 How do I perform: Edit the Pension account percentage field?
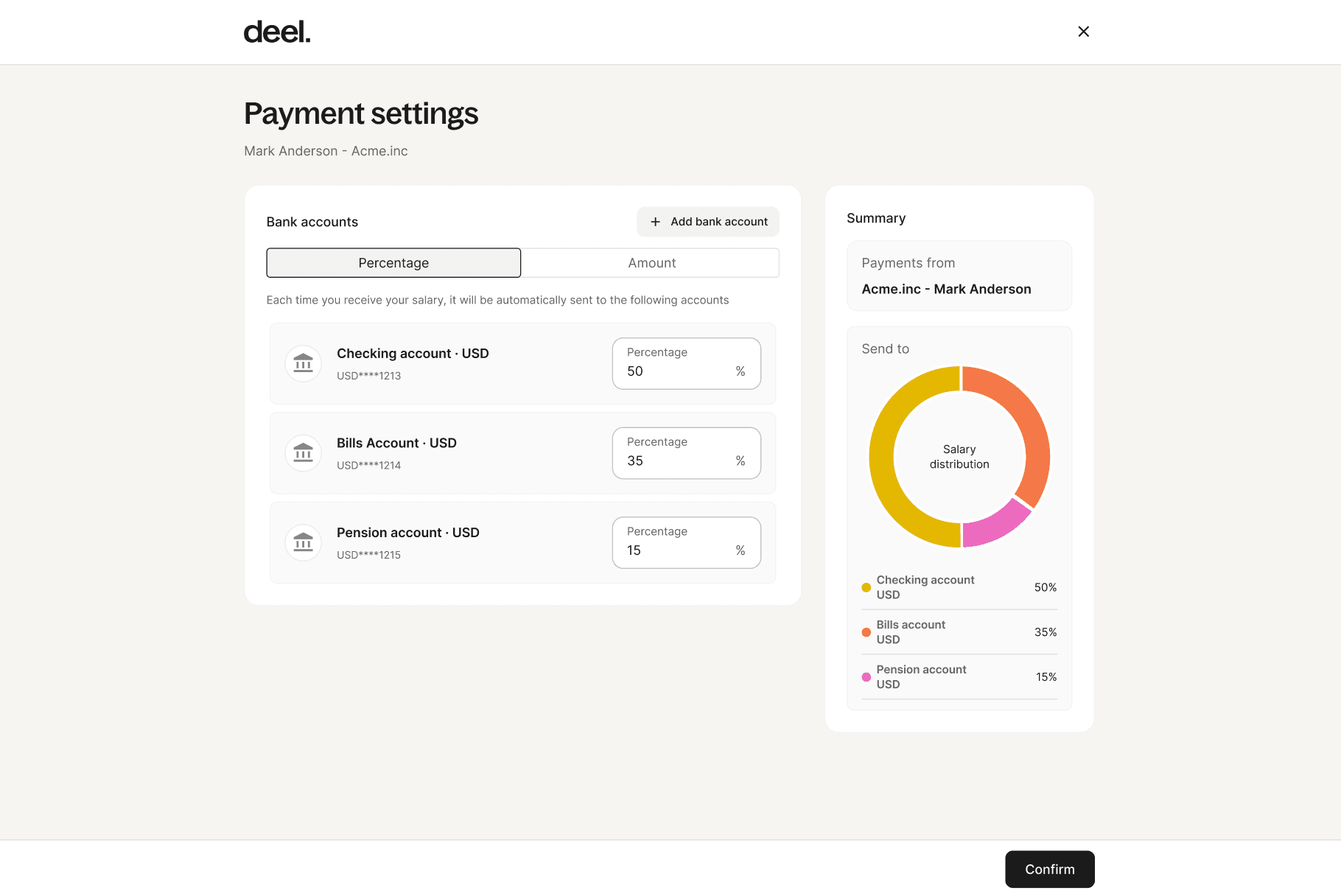point(687,543)
